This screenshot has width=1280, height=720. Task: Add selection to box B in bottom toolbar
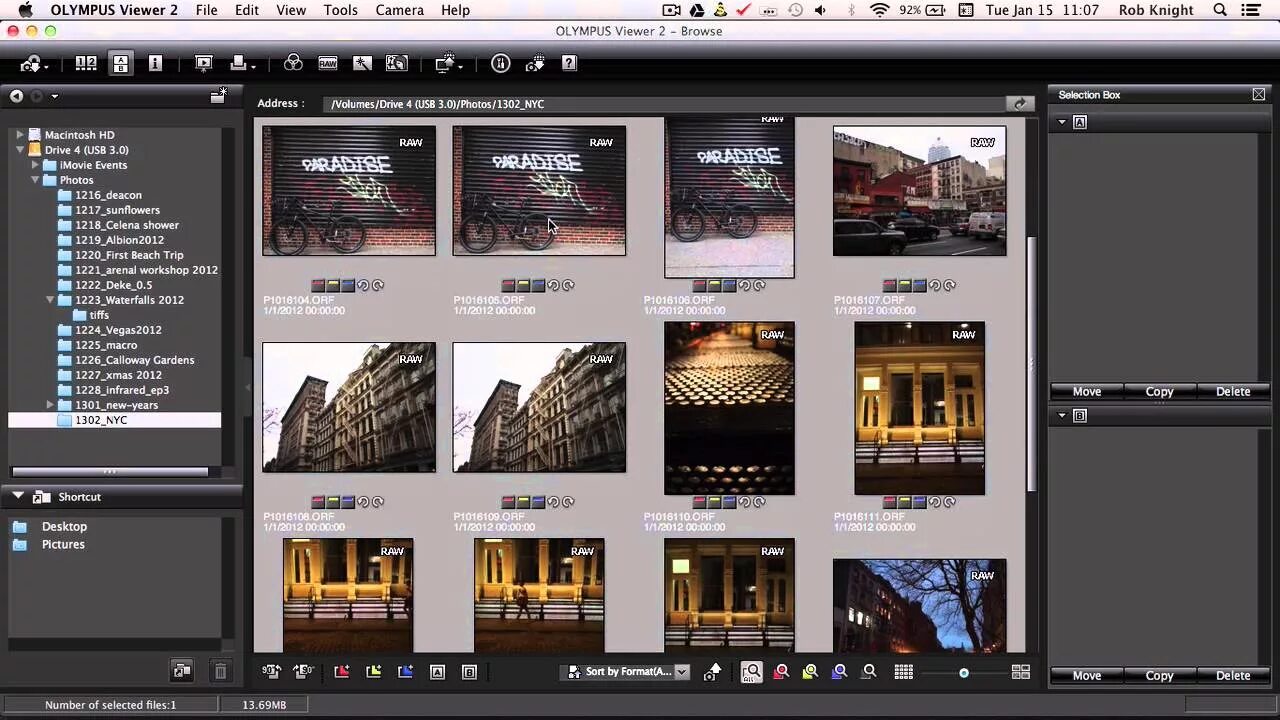[x=469, y=672]
